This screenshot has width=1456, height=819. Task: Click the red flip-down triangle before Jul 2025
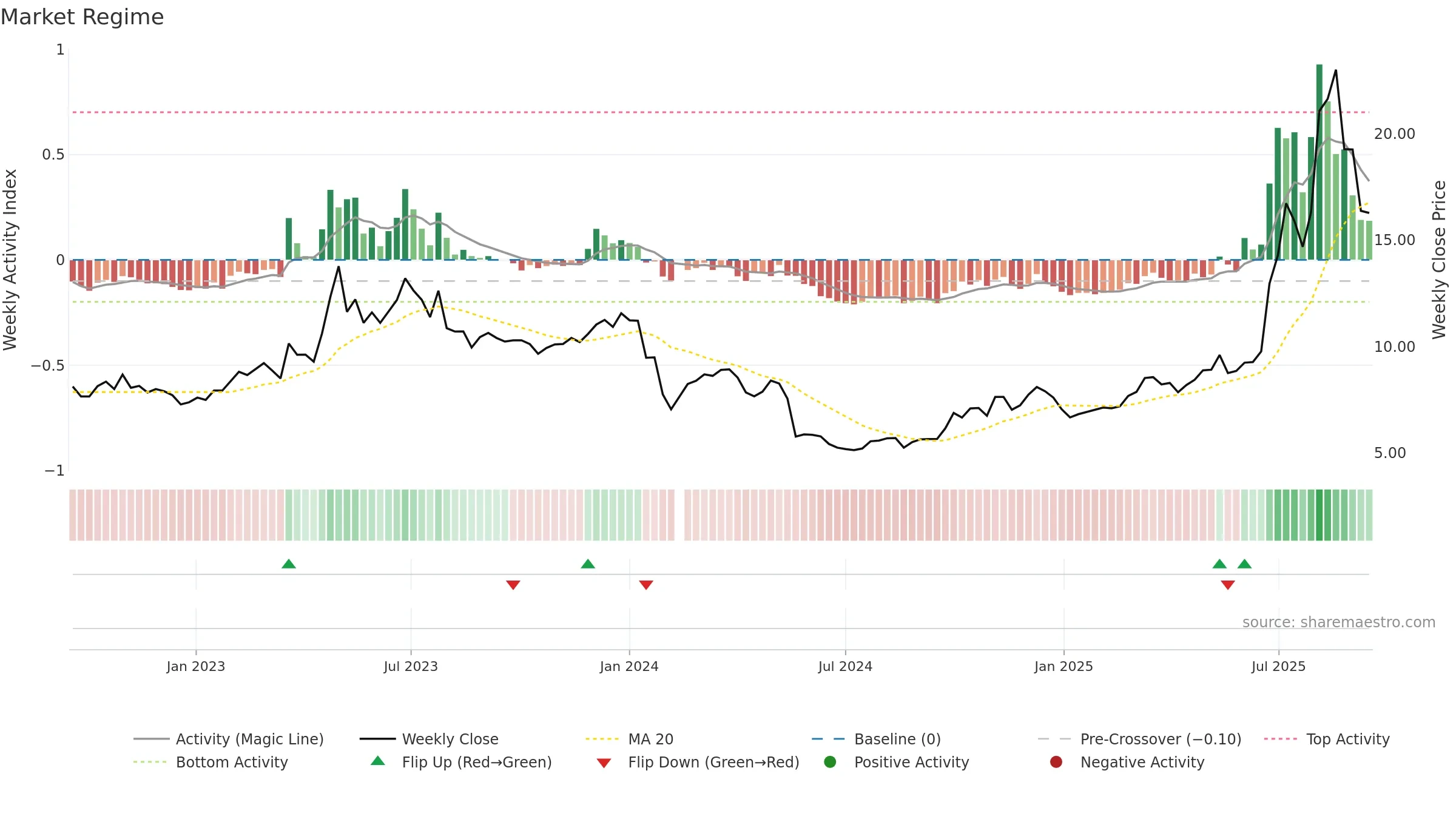coord(1228,585)
